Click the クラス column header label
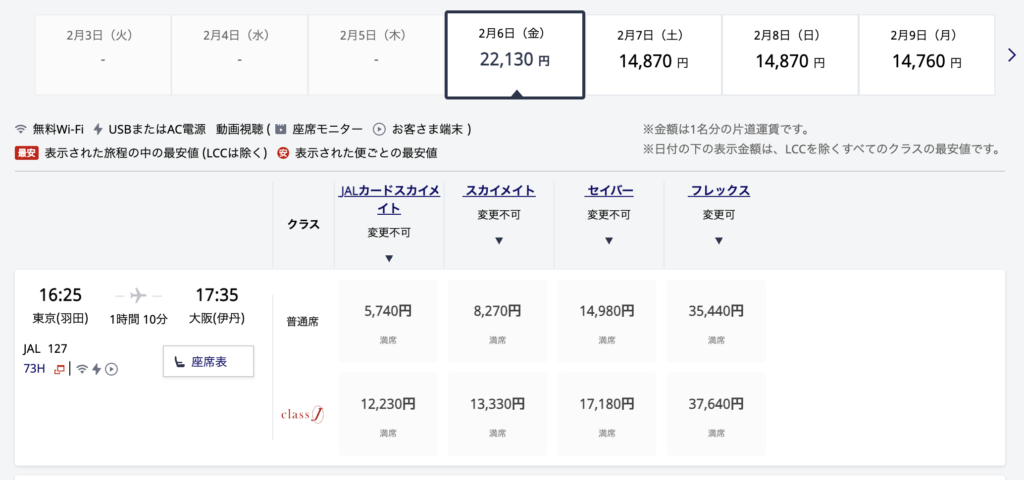Viewport: 1024px width, 480px height. [x=304, y=224]
